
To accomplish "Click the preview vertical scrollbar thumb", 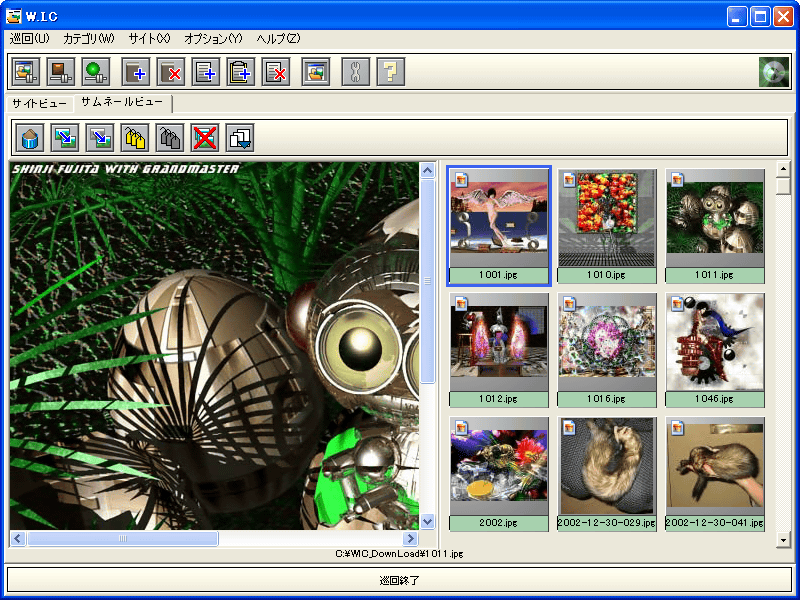I will [428, 281].
